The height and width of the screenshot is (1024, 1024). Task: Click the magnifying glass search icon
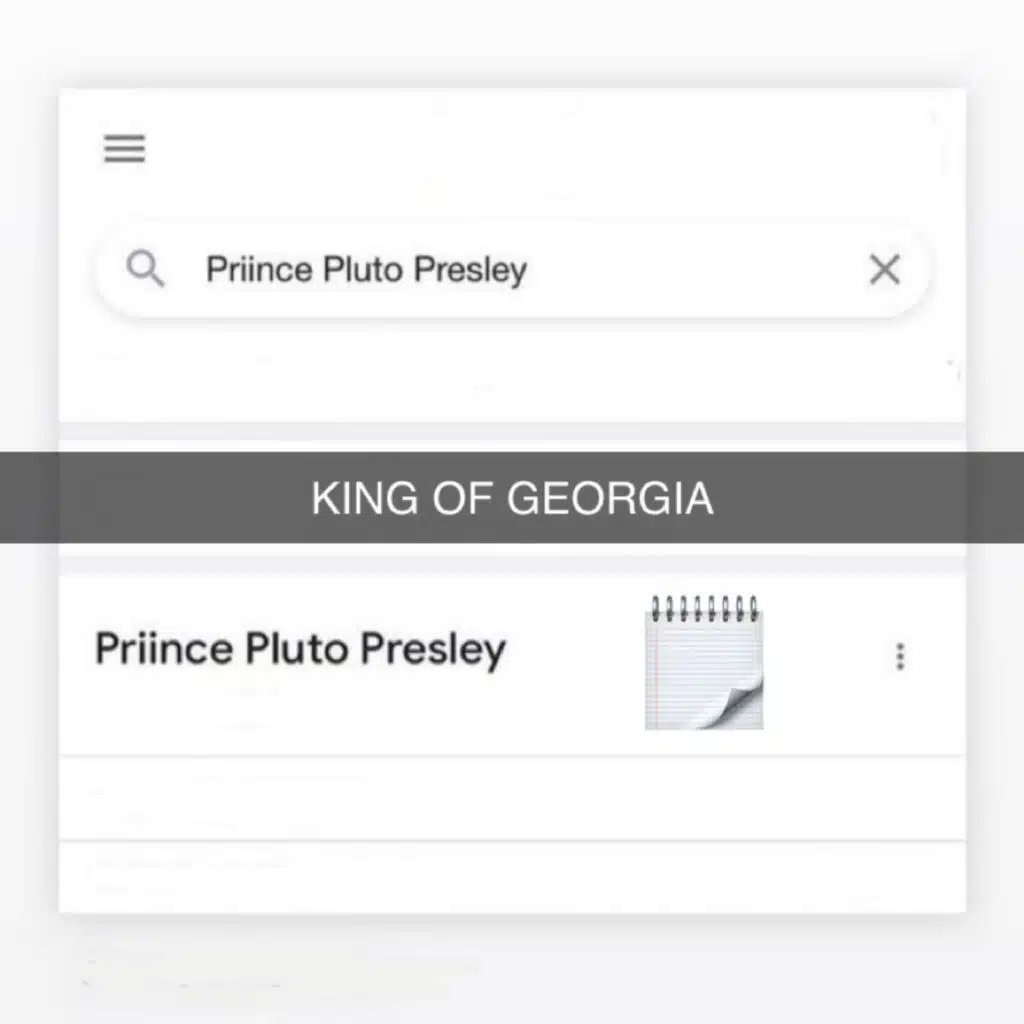point(146,269)
